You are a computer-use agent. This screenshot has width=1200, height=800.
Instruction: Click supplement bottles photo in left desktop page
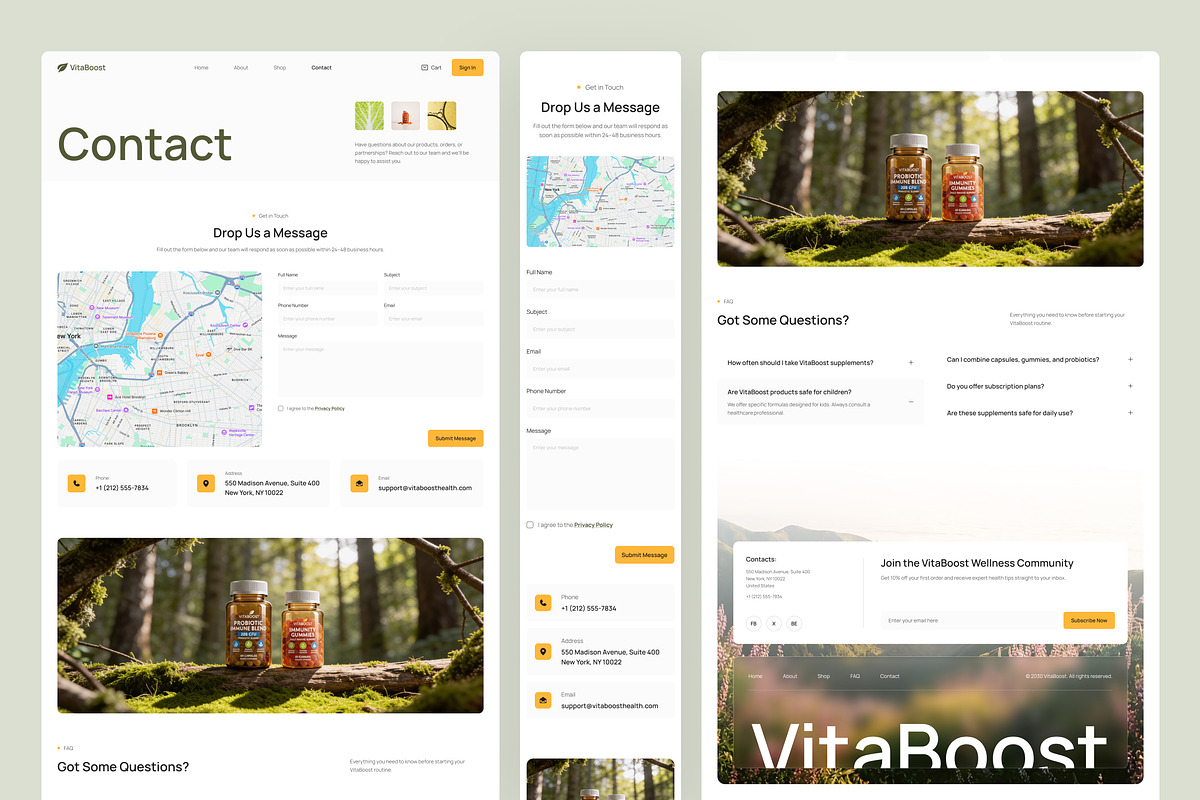[x=270, y=625]
